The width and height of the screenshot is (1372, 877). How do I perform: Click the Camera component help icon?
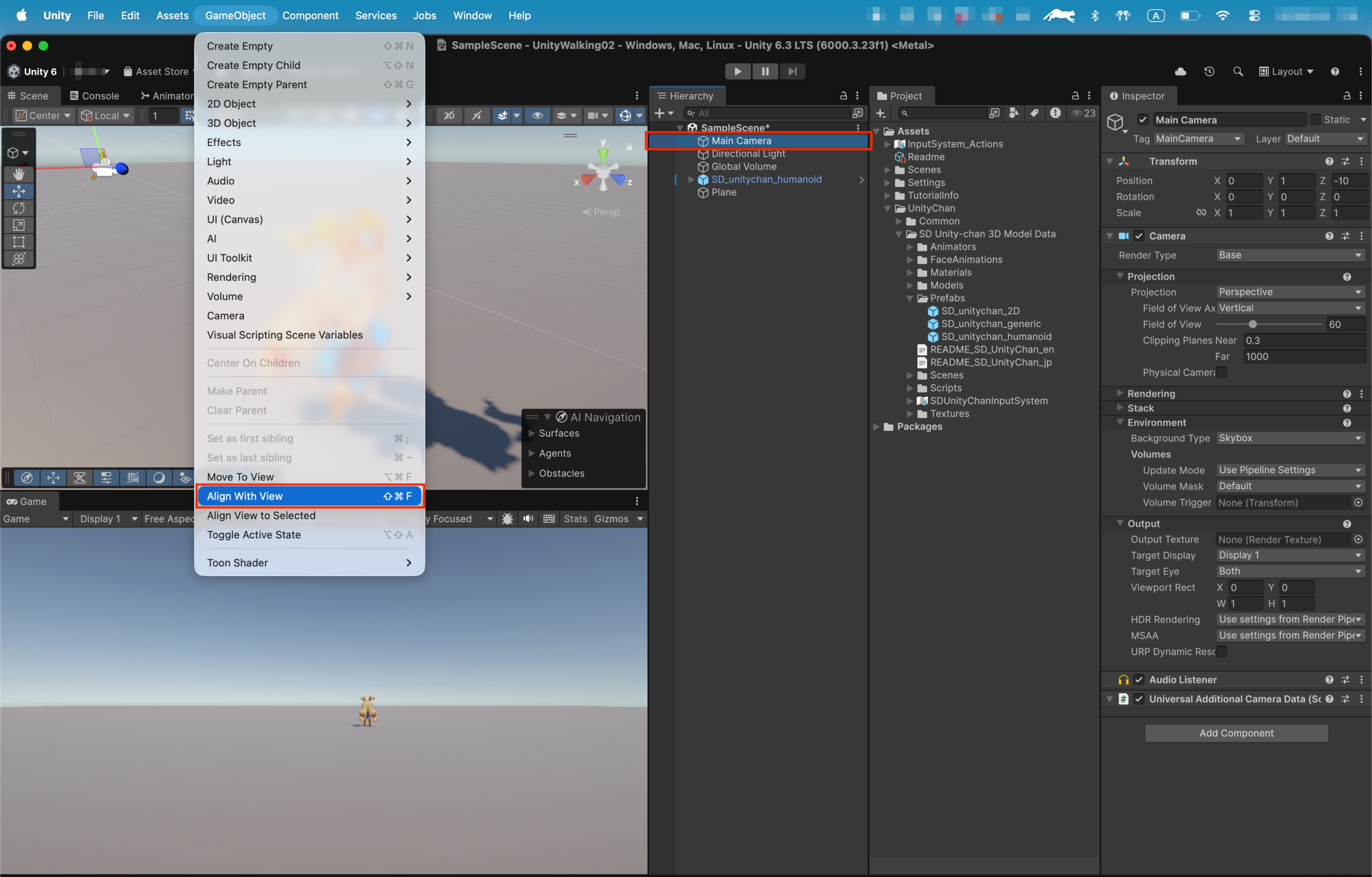coord(1329,236)
